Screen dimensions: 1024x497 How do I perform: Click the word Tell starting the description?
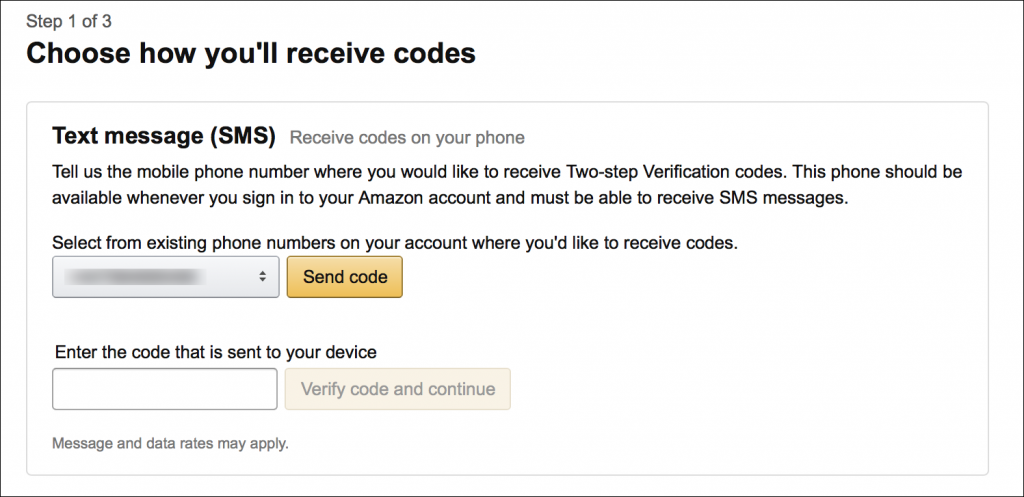65,173
